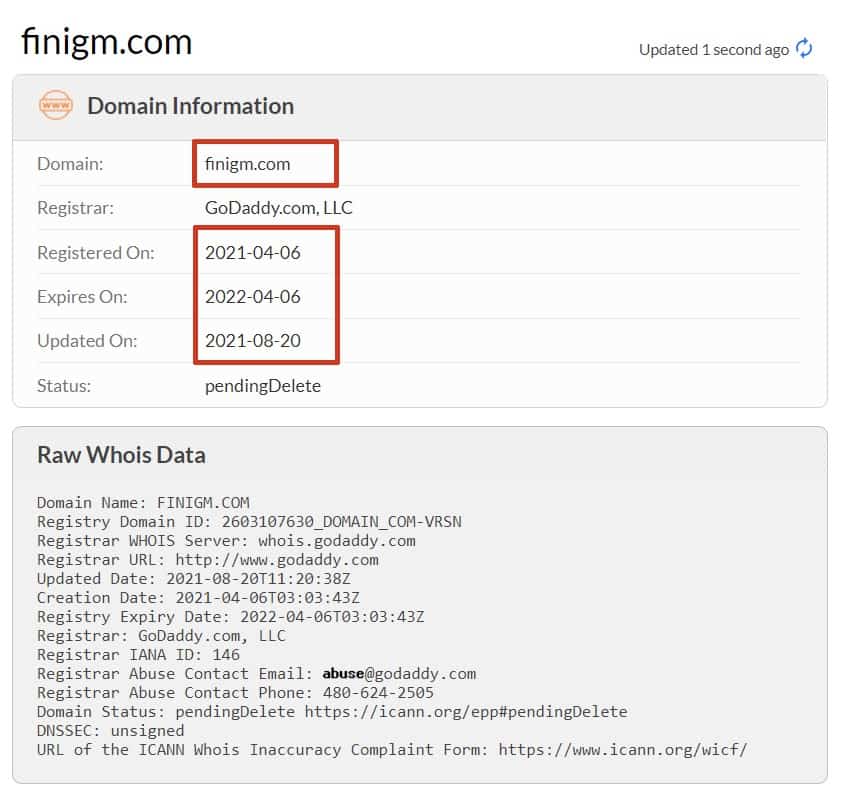Screen dimensions: 842x799
Task: Click the http://www.godaddy.com registrar URL
Action: (277, 560)
